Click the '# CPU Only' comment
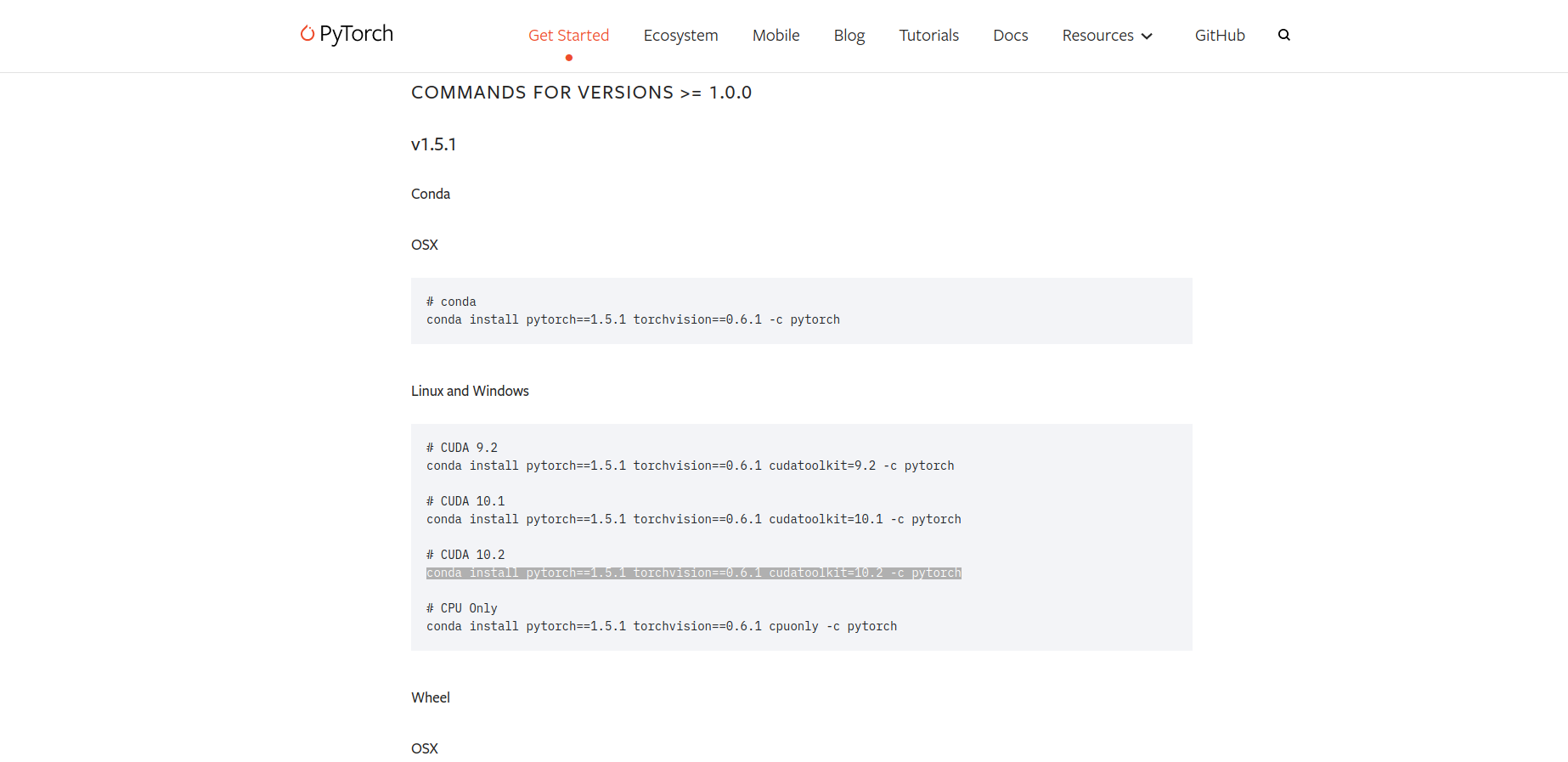The image size is (1568, 762). point(462,608)
